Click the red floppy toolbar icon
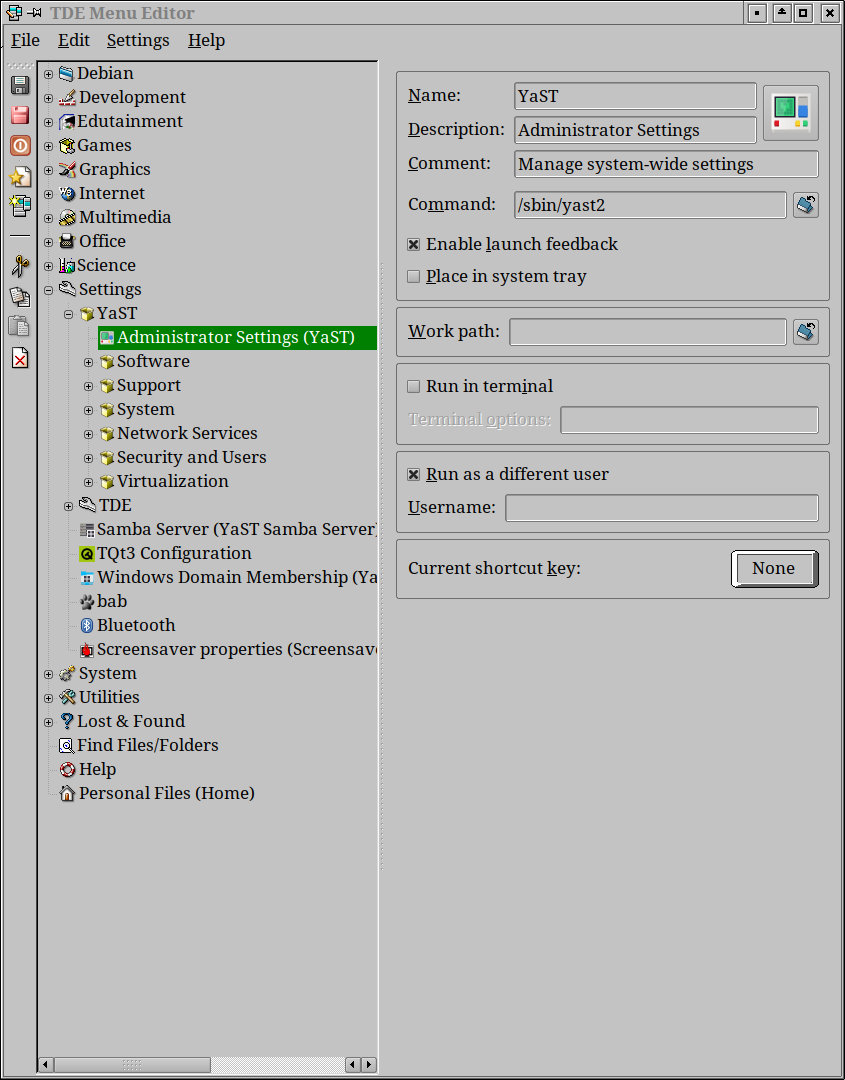 tap(20, 115)
